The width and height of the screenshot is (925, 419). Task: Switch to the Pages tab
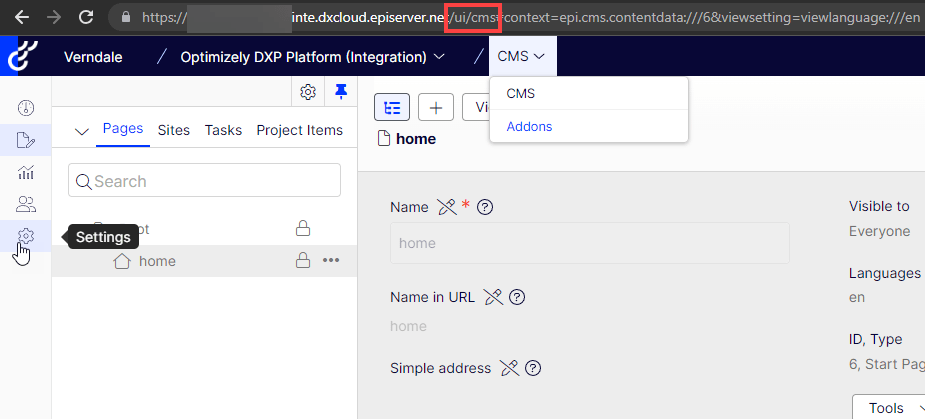tap(123, 129)
